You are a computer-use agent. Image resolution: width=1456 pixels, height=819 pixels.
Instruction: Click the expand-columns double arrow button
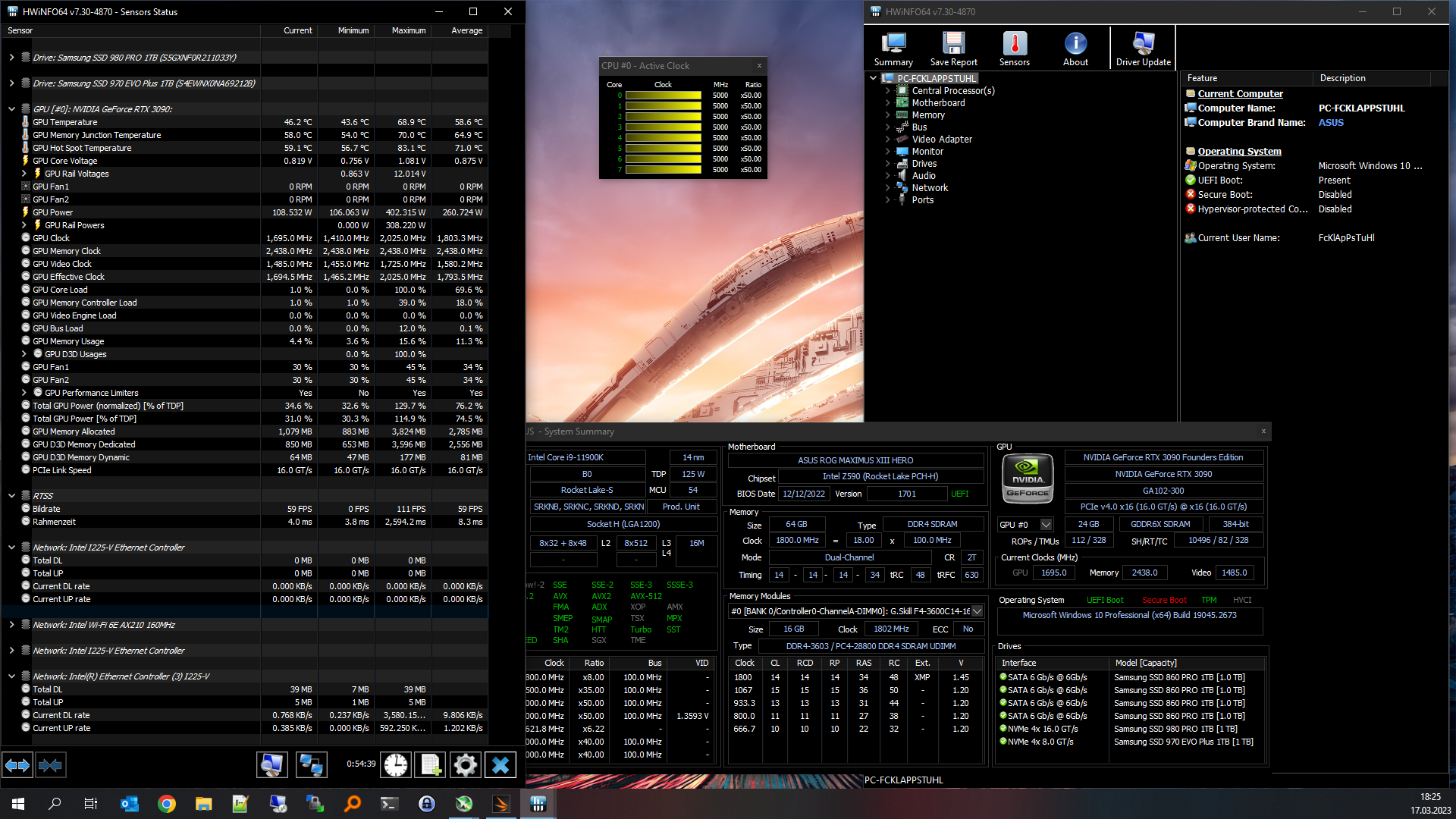coord(17,764)
